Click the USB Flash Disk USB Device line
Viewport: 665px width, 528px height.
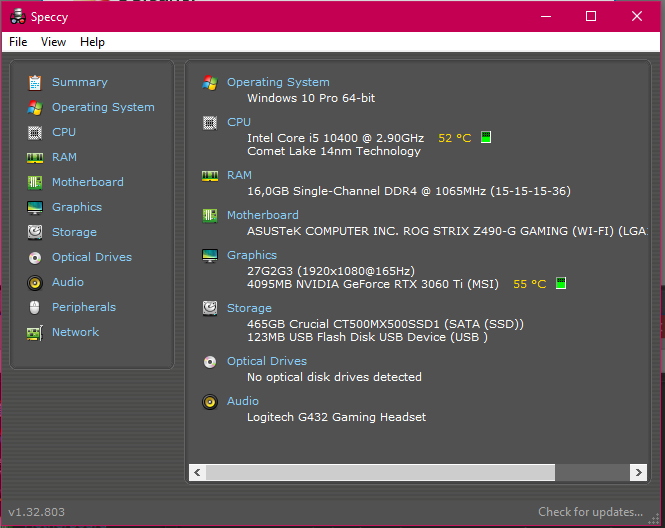tap(367, 338)
